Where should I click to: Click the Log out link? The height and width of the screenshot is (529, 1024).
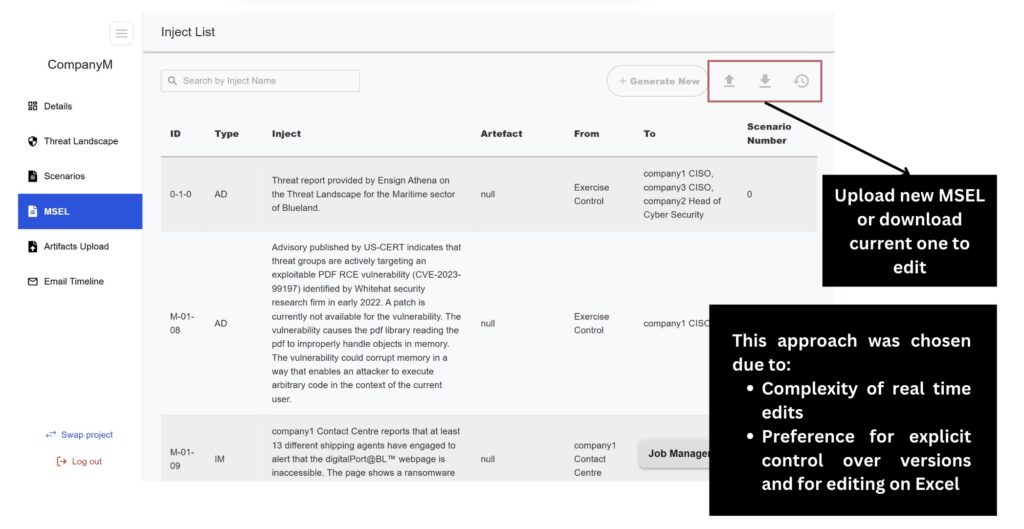tap(79, 461)
